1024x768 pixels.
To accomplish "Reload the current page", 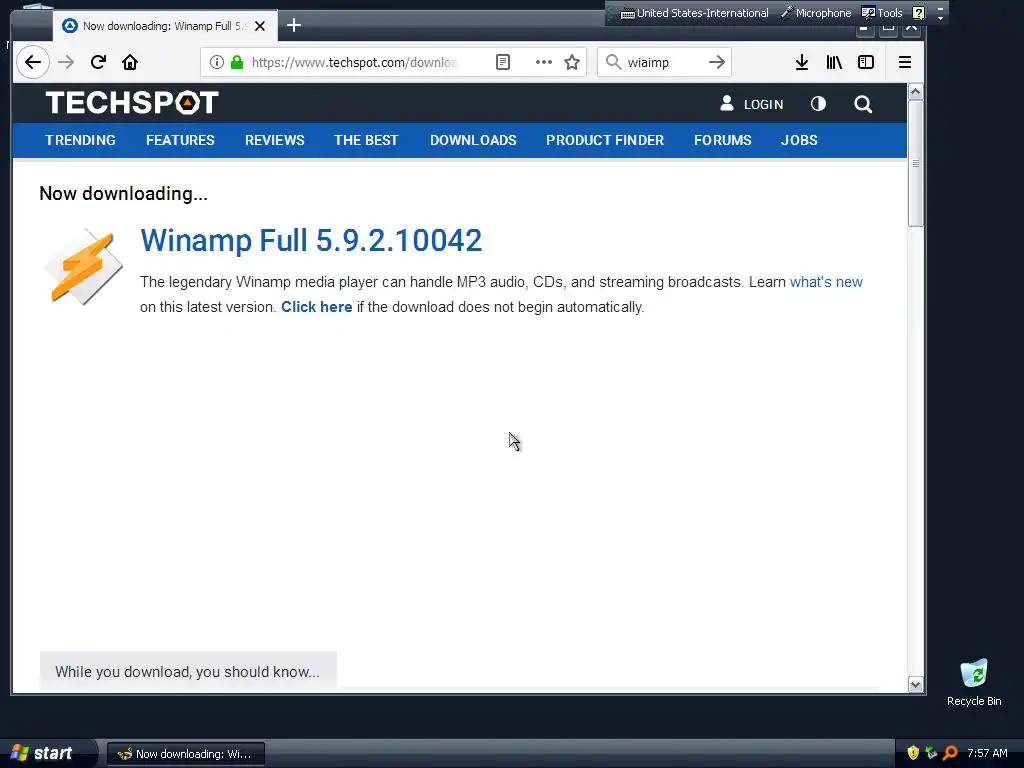I will pyautogui.click(x=98, y=62).
